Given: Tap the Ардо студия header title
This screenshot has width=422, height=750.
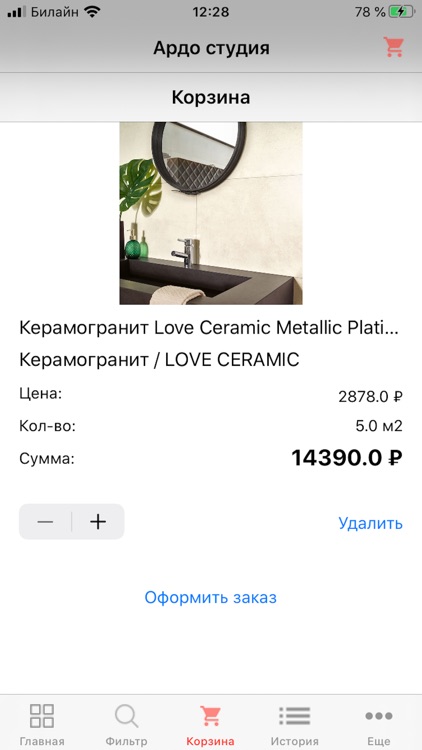Looking at the screenshot, I should click(x=211, y=48).
